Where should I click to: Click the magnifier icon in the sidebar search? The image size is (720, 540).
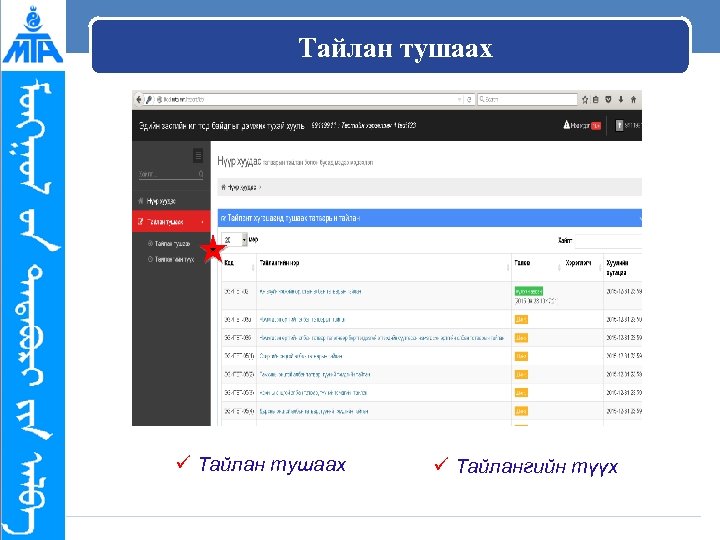click(201, 174)
